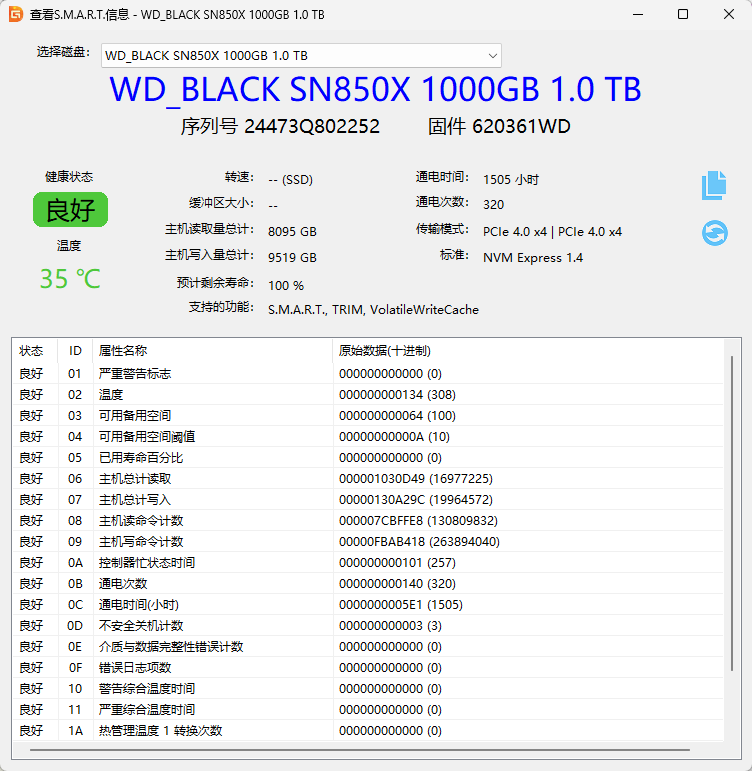Select the 主机总计读取 row
This screenshot has width=752, height=771.
[368, 478]
